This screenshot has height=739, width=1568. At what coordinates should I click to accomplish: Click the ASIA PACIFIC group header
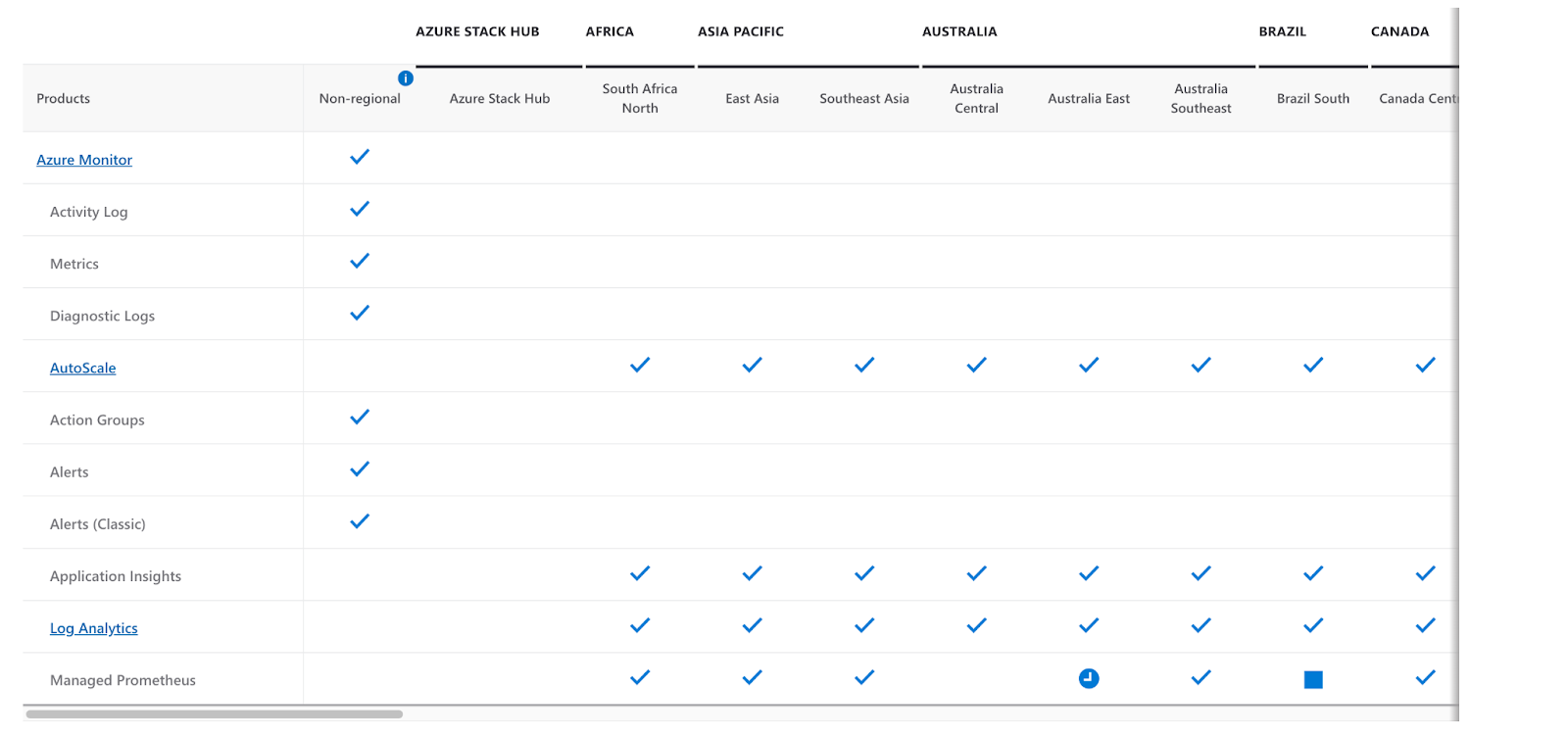pos(741,31)
